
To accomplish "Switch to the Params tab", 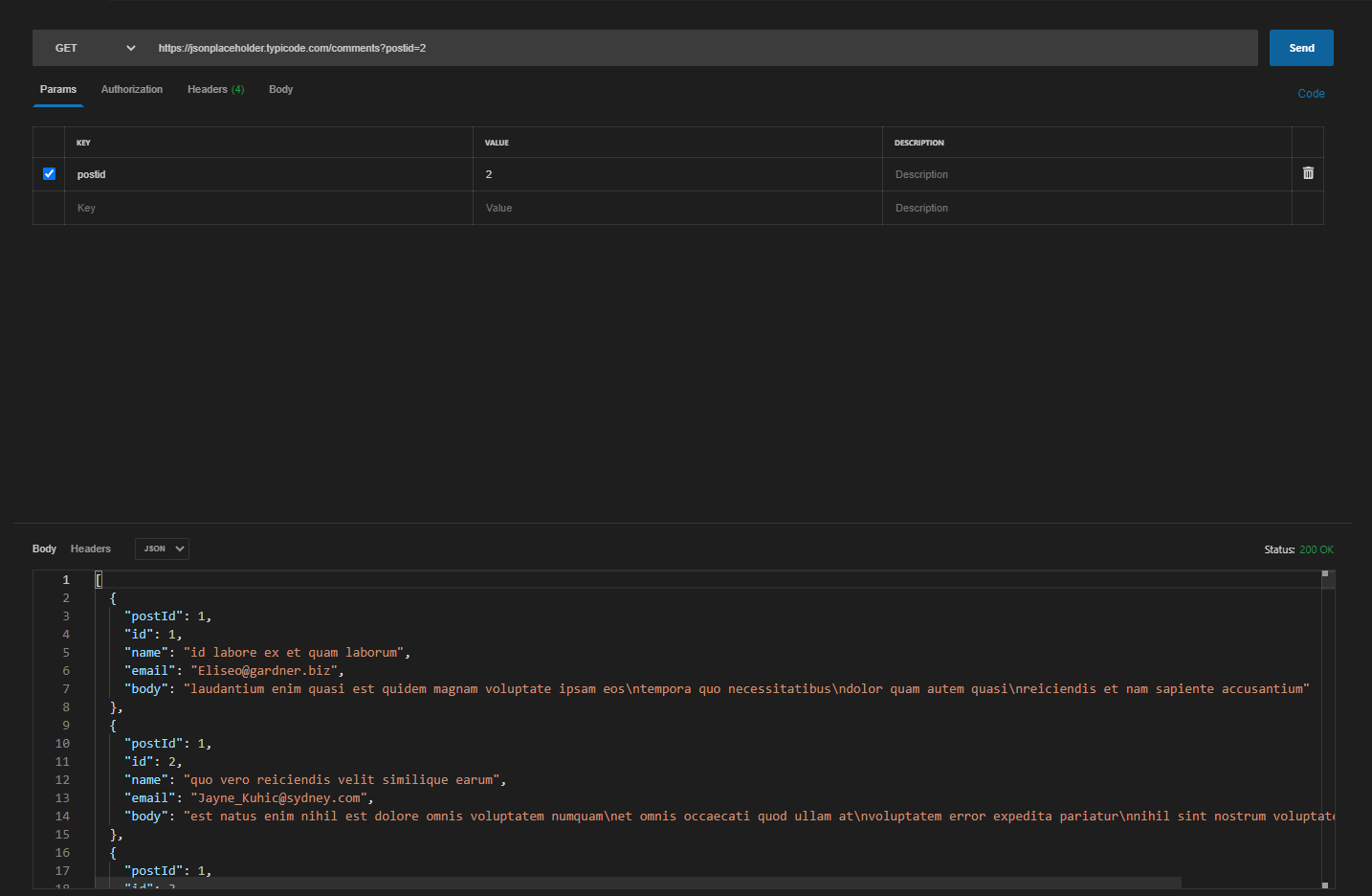I will click(58, 89).
